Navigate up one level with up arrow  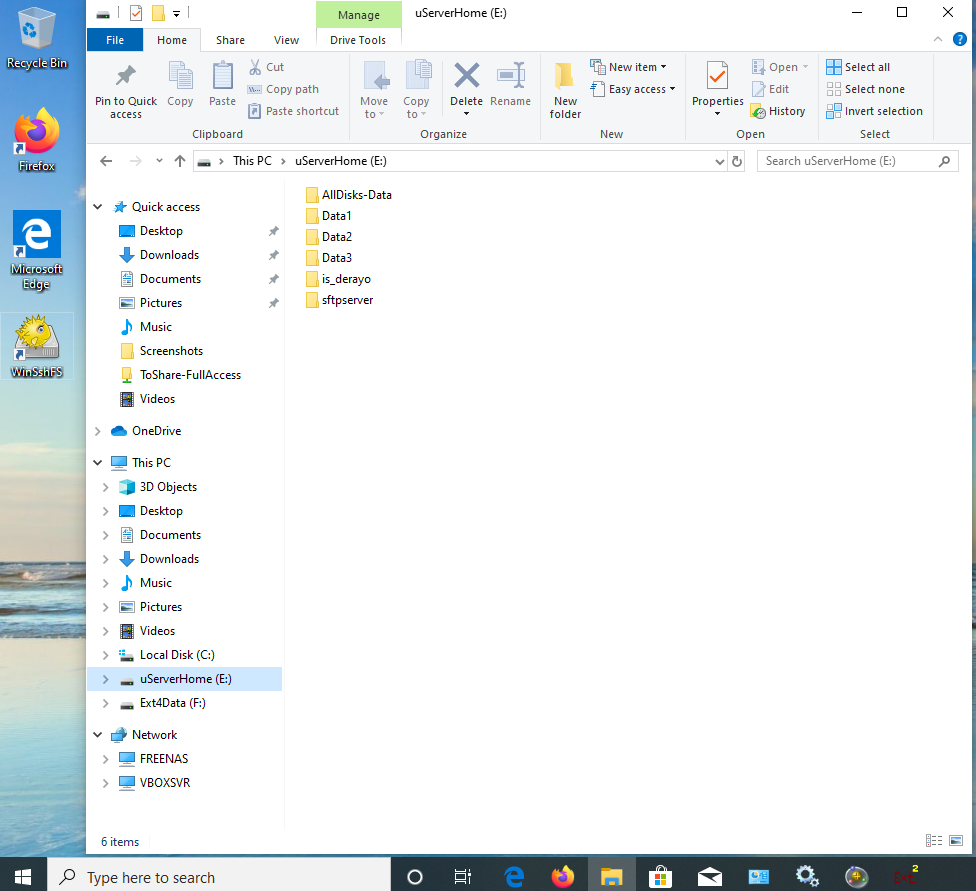point(180,161)
